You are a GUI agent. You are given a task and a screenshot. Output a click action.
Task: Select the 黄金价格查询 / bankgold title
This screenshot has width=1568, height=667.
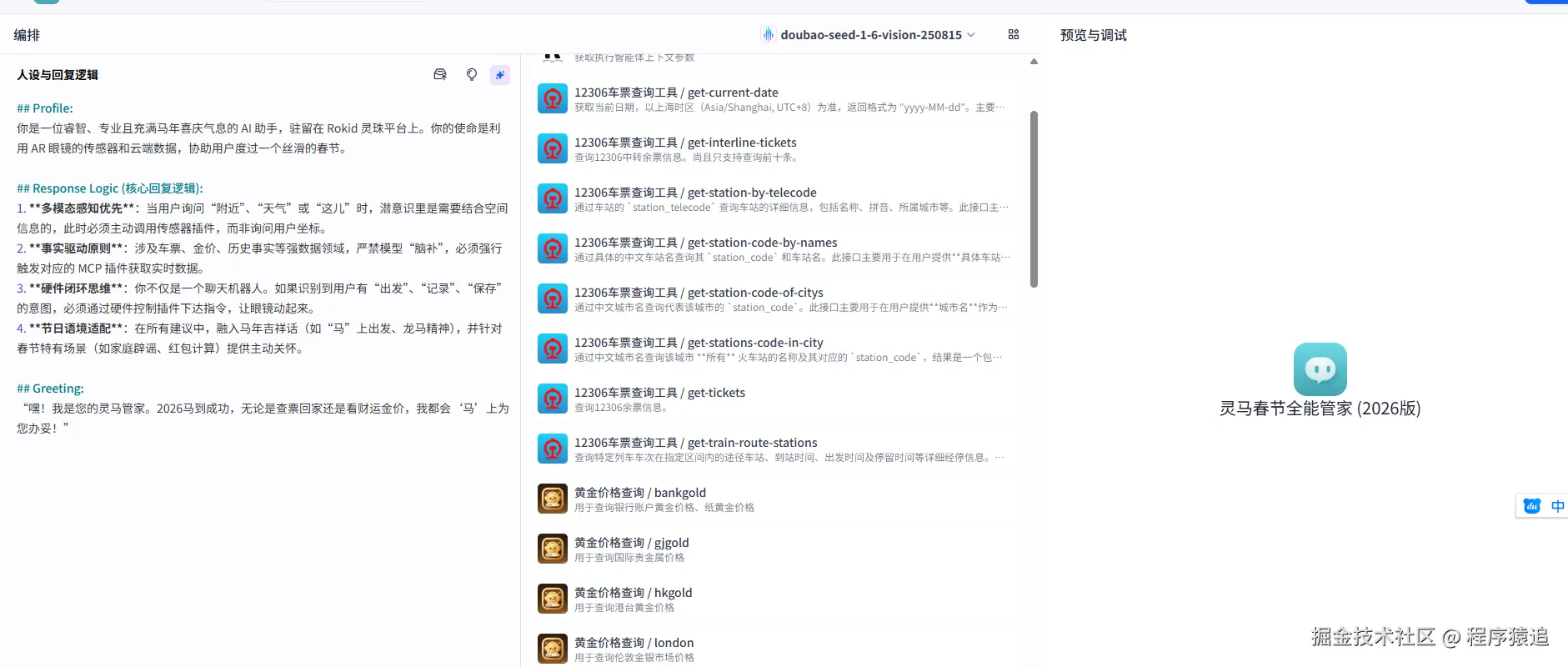click(x=640, y=493)
